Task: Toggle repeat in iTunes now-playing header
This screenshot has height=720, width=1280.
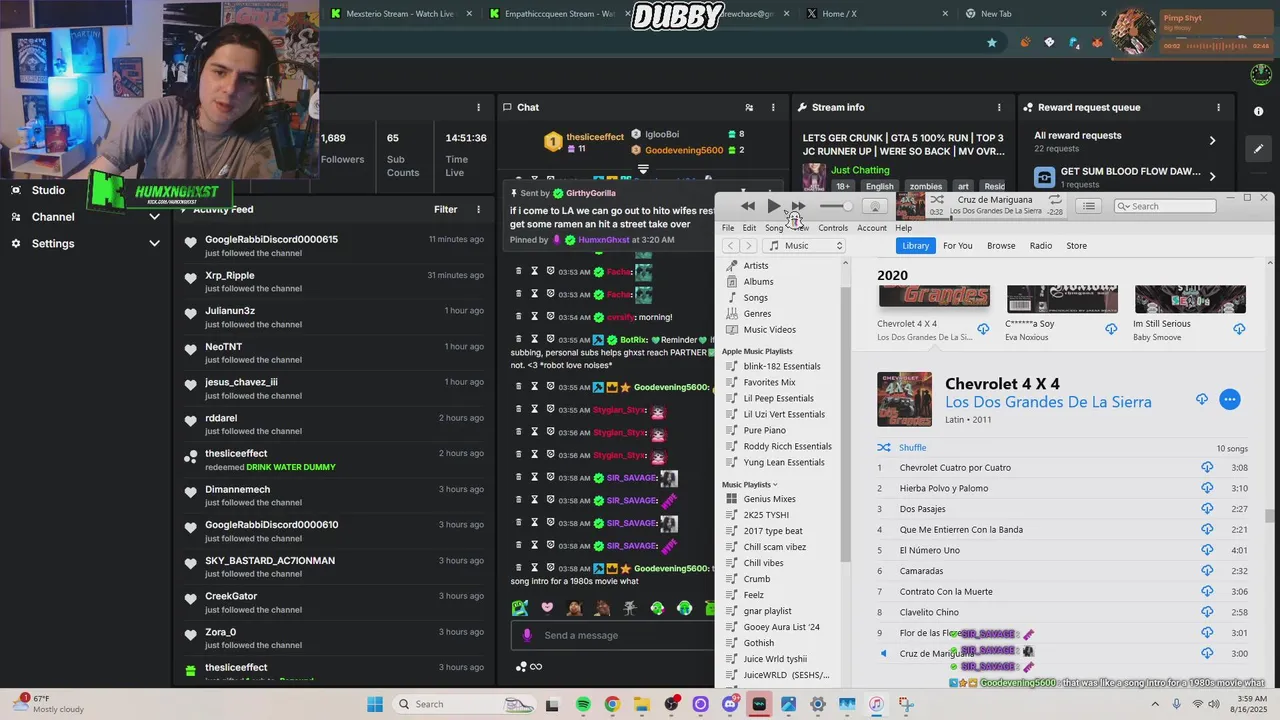Action: [1055, 200]
